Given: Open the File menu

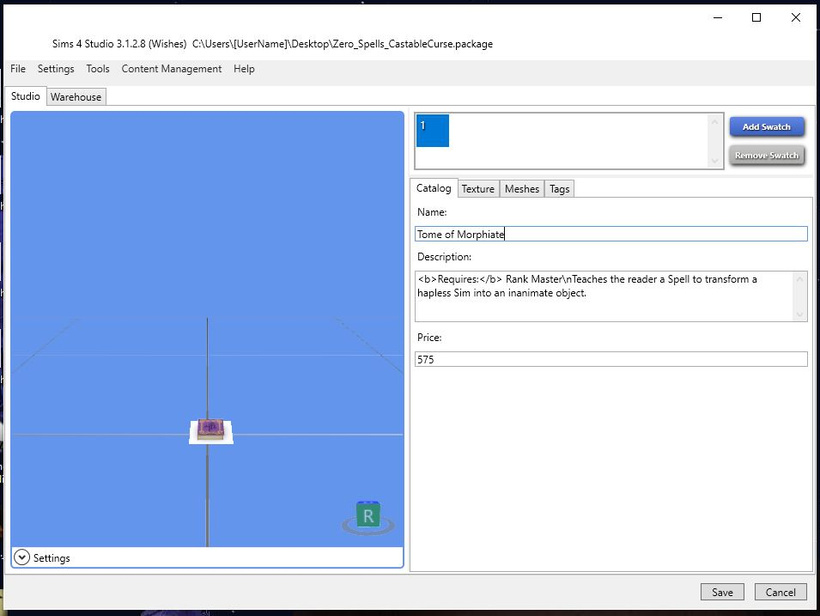Looking at the screenshot, I should coord(18,69).
